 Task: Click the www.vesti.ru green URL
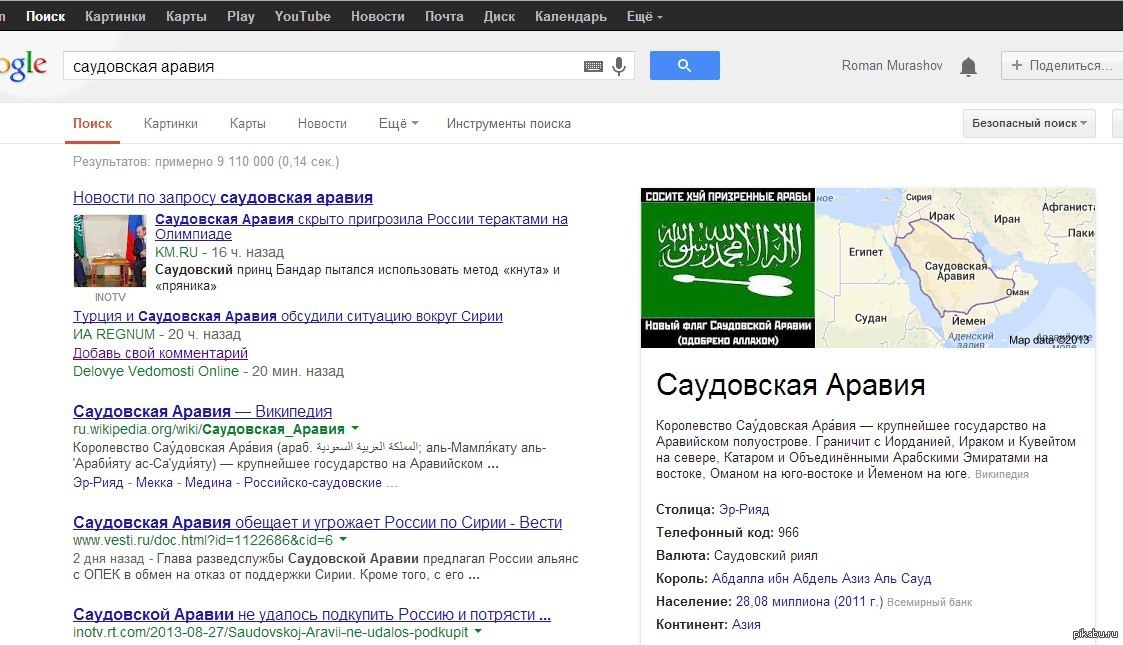tap(203, 540)
